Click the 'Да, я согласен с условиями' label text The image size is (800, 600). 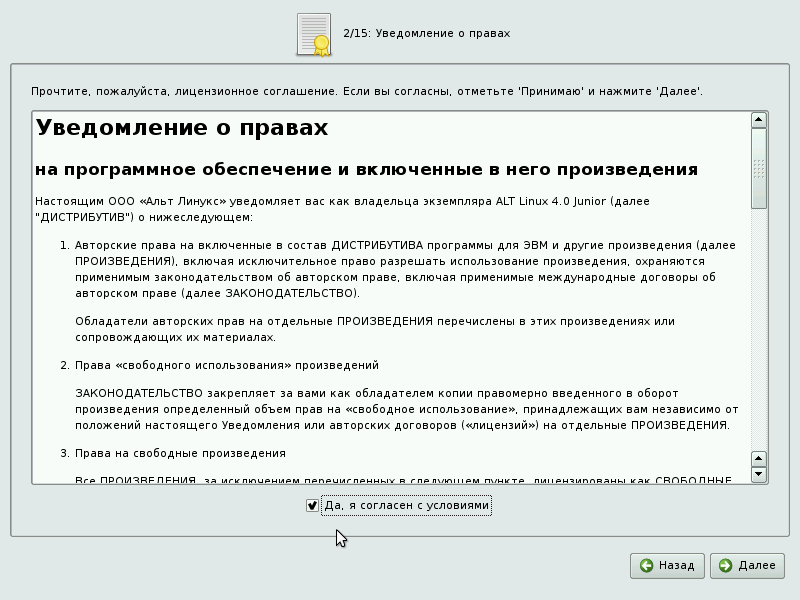pos(406,506)
